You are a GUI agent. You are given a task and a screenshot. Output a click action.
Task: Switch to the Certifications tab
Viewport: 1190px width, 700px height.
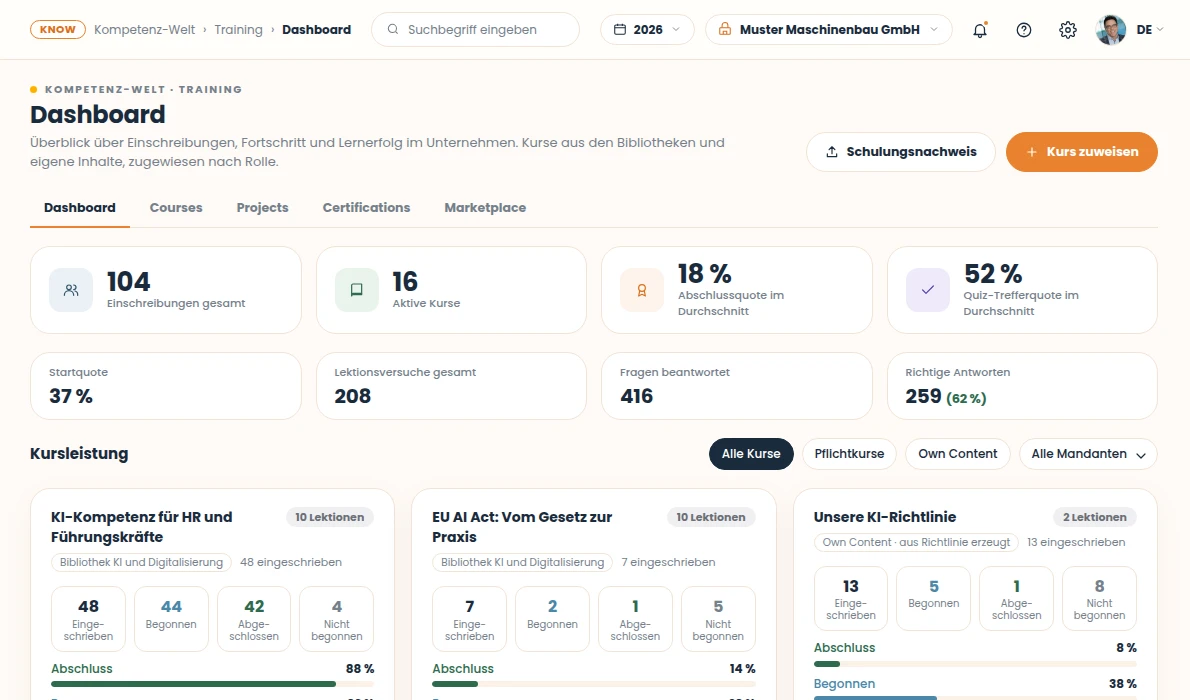[x=367, y=208]
